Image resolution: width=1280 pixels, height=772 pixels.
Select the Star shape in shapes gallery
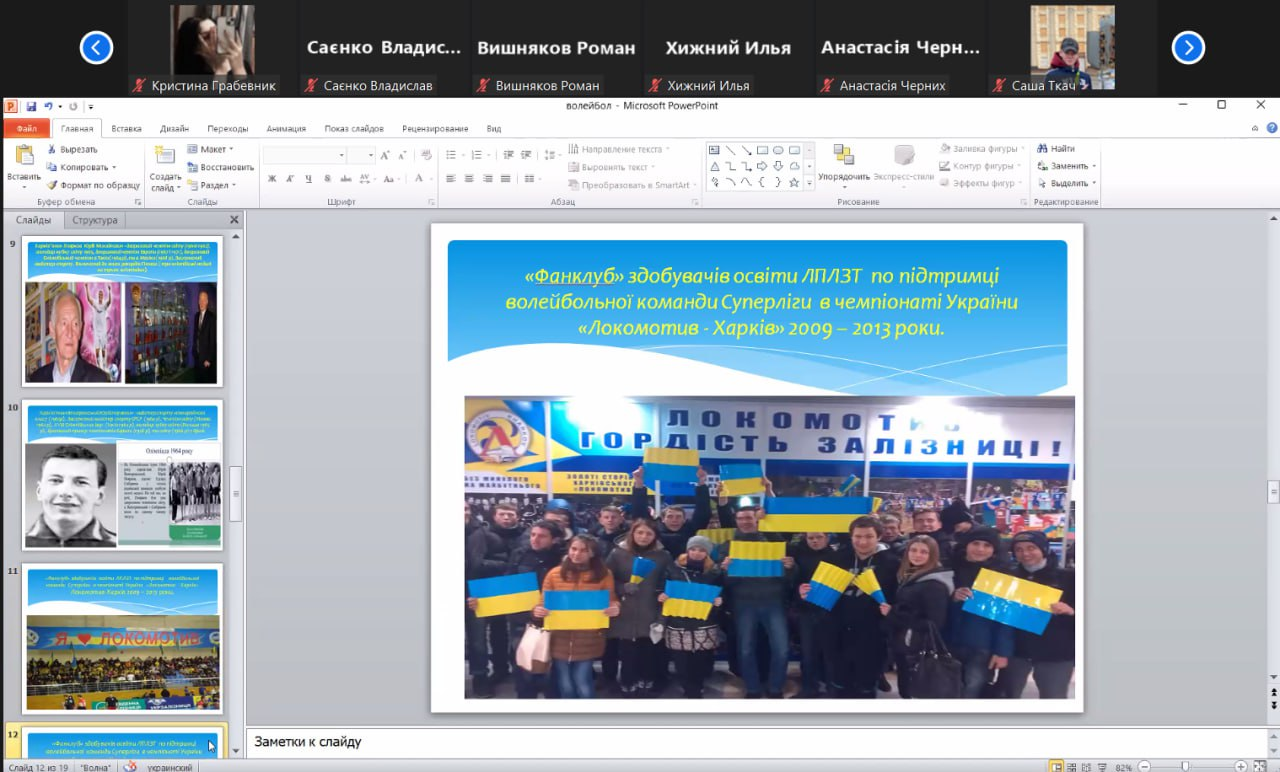coord(794,183)
